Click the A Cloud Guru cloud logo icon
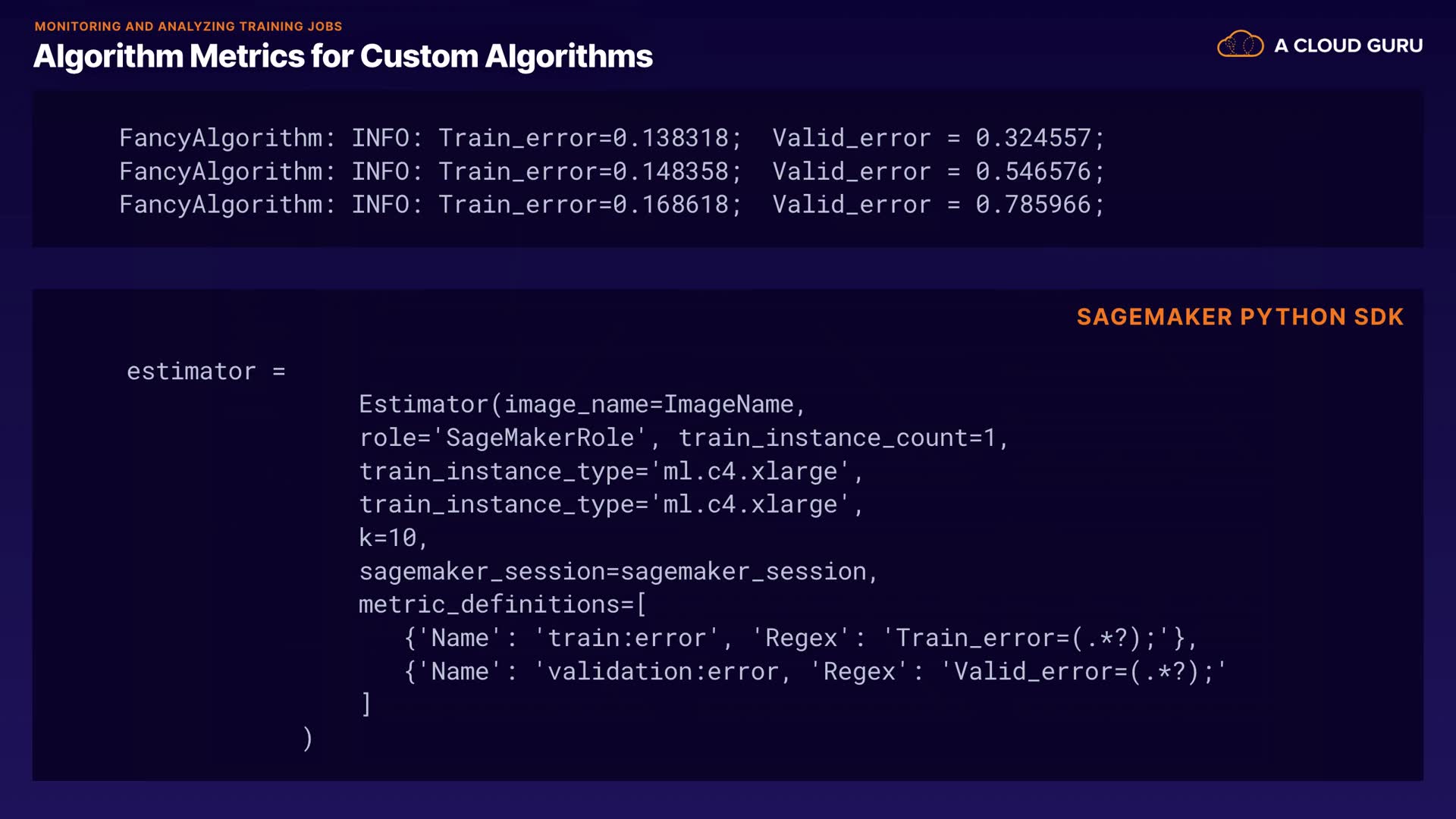1456x819 pixels. [x=1240, y=45]
